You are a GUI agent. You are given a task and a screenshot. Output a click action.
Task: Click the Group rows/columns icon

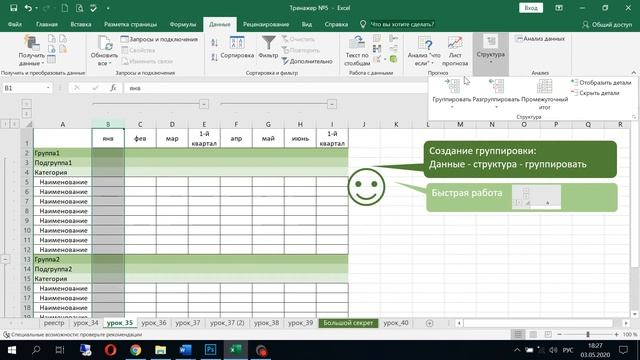[x=452, y=86]
